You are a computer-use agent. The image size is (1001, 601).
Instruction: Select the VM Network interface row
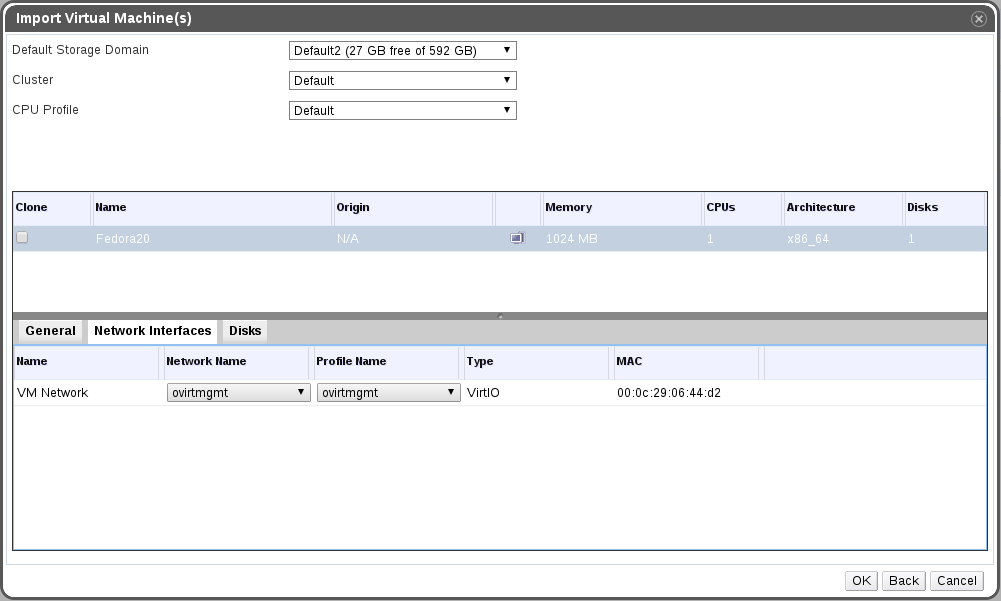[x=53, y=393]
